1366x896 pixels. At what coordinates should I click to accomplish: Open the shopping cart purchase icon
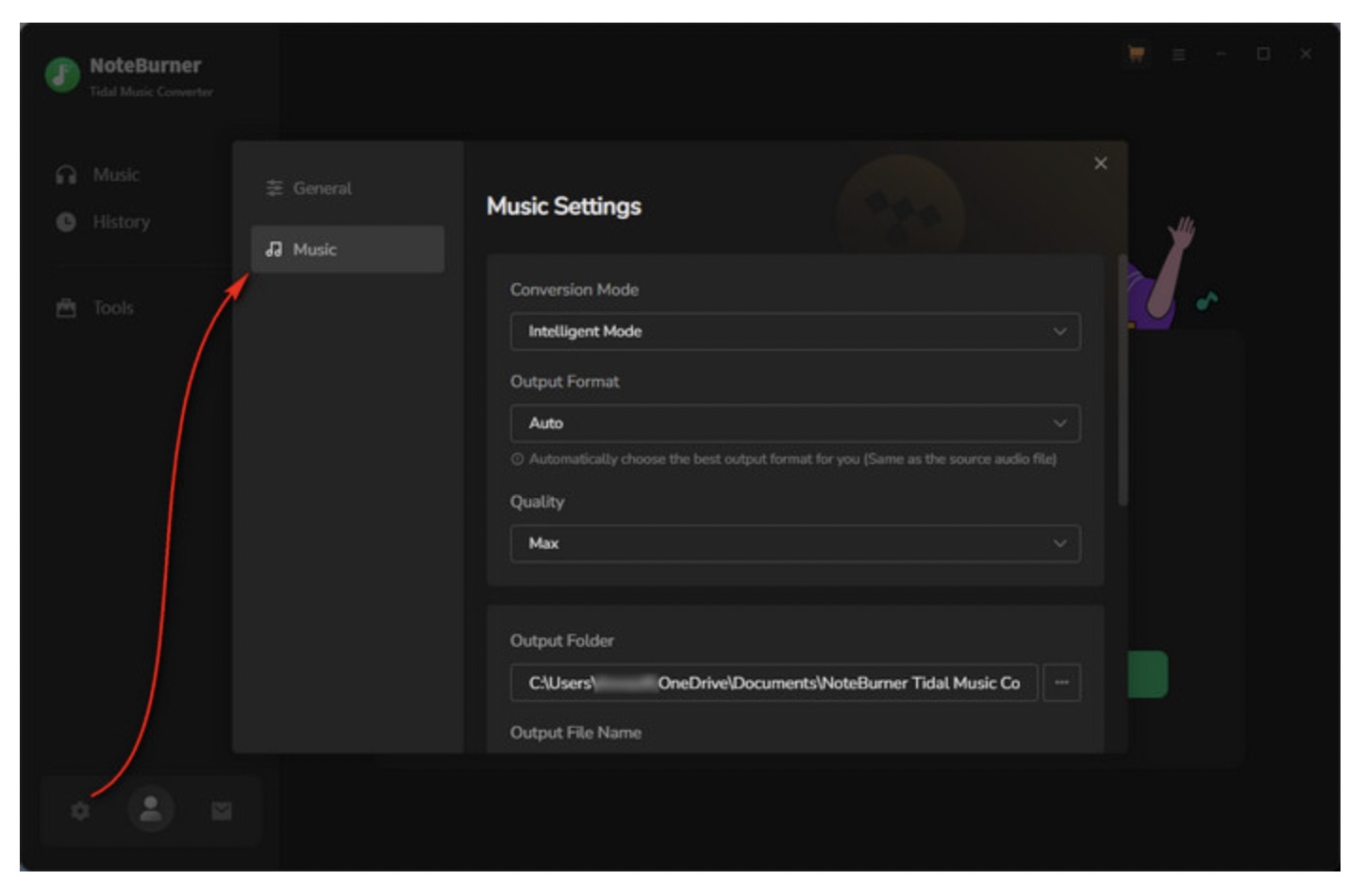click(1137, 54)
